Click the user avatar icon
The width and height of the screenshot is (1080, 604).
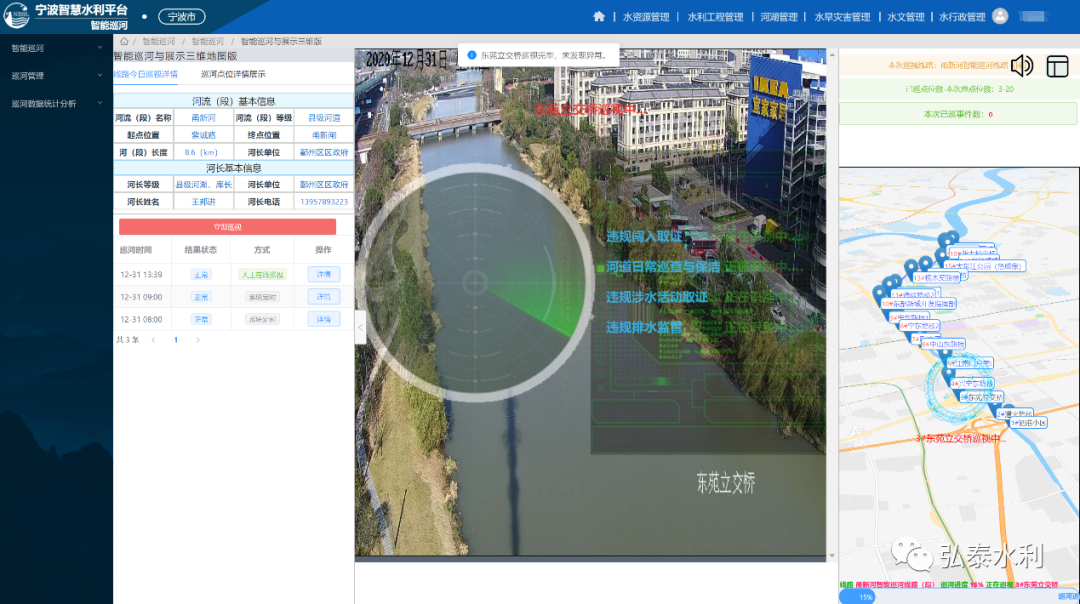1000,16
